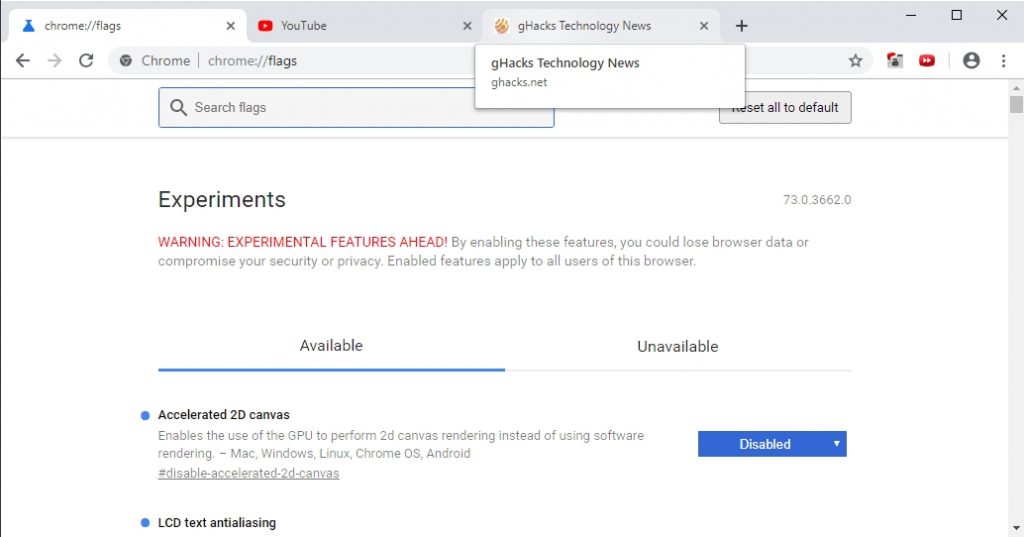Click the browser back arrow
Image resolution: width=1024 pixels, height=537 pixels.
(x=23, y=61)
